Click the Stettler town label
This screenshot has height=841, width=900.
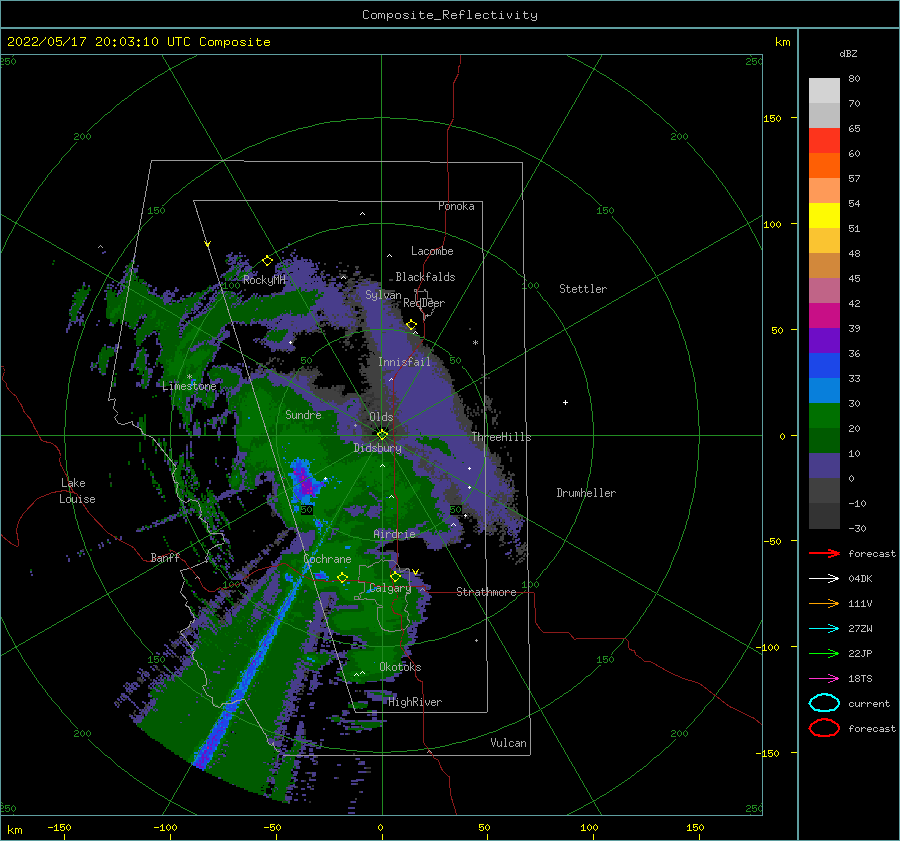pos(583,289)
